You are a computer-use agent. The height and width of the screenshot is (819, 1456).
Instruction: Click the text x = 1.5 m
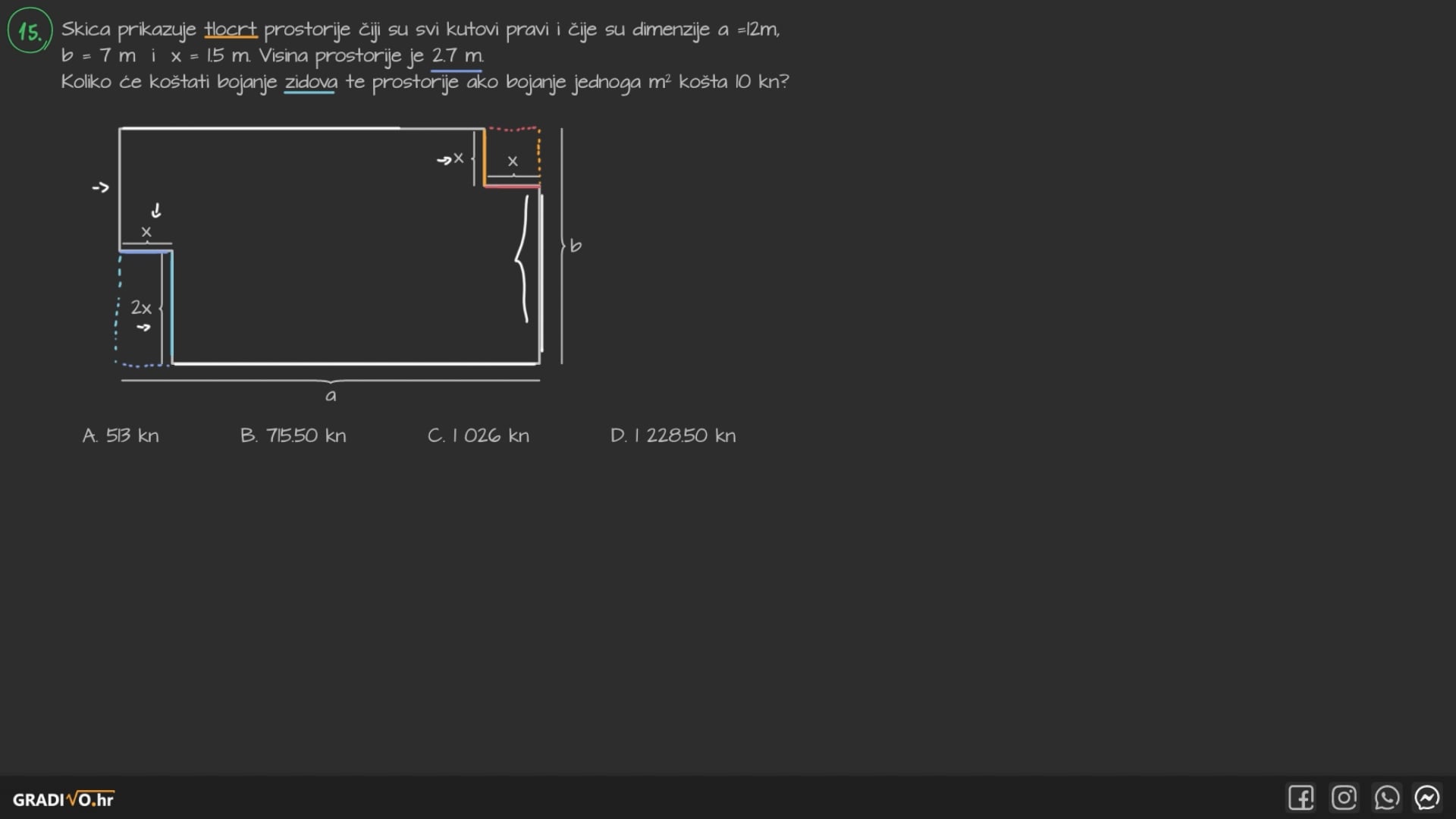click(x=210, y=55)
